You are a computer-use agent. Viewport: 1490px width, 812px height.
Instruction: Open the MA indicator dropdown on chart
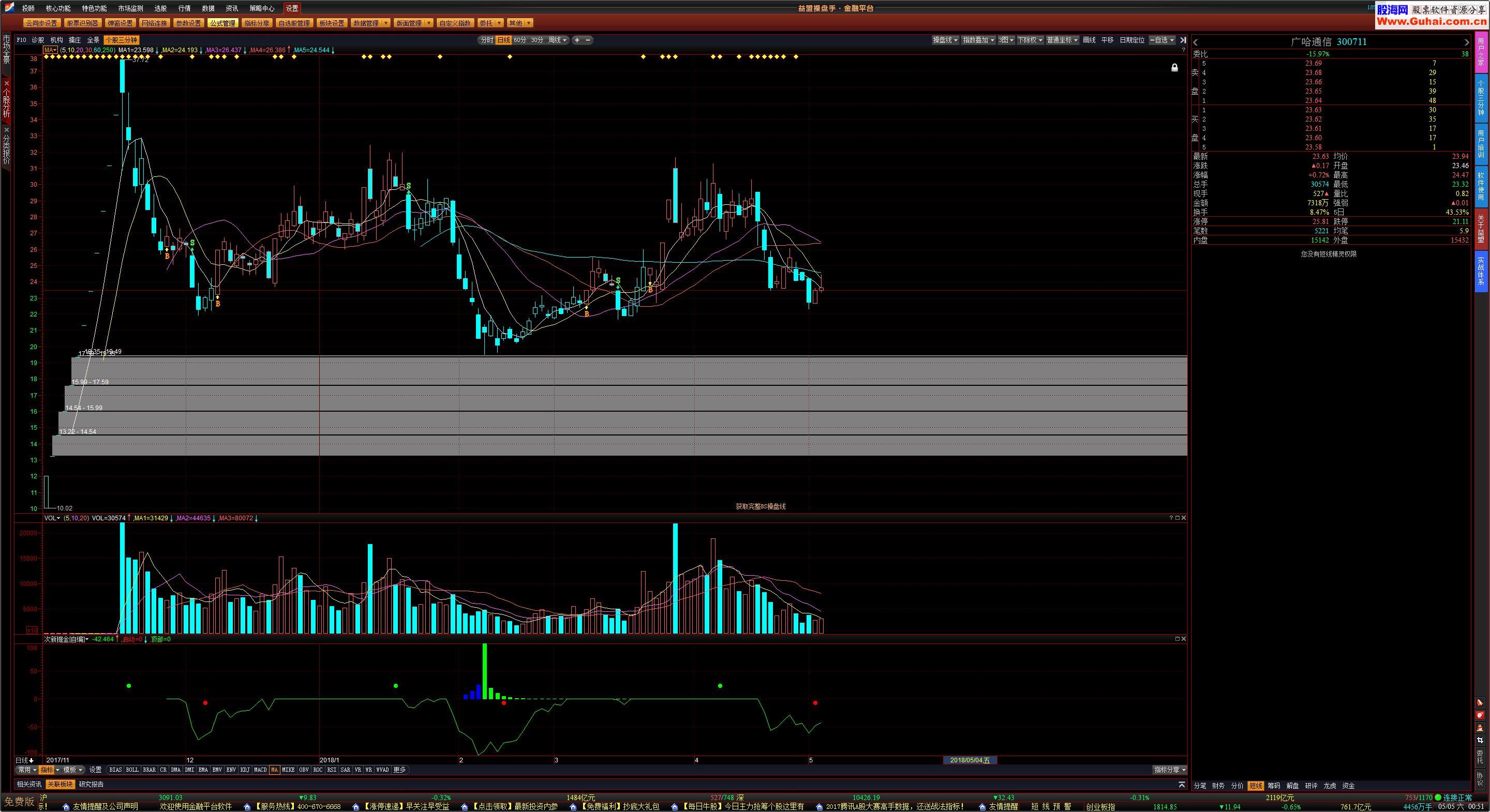tap(50, 50)
